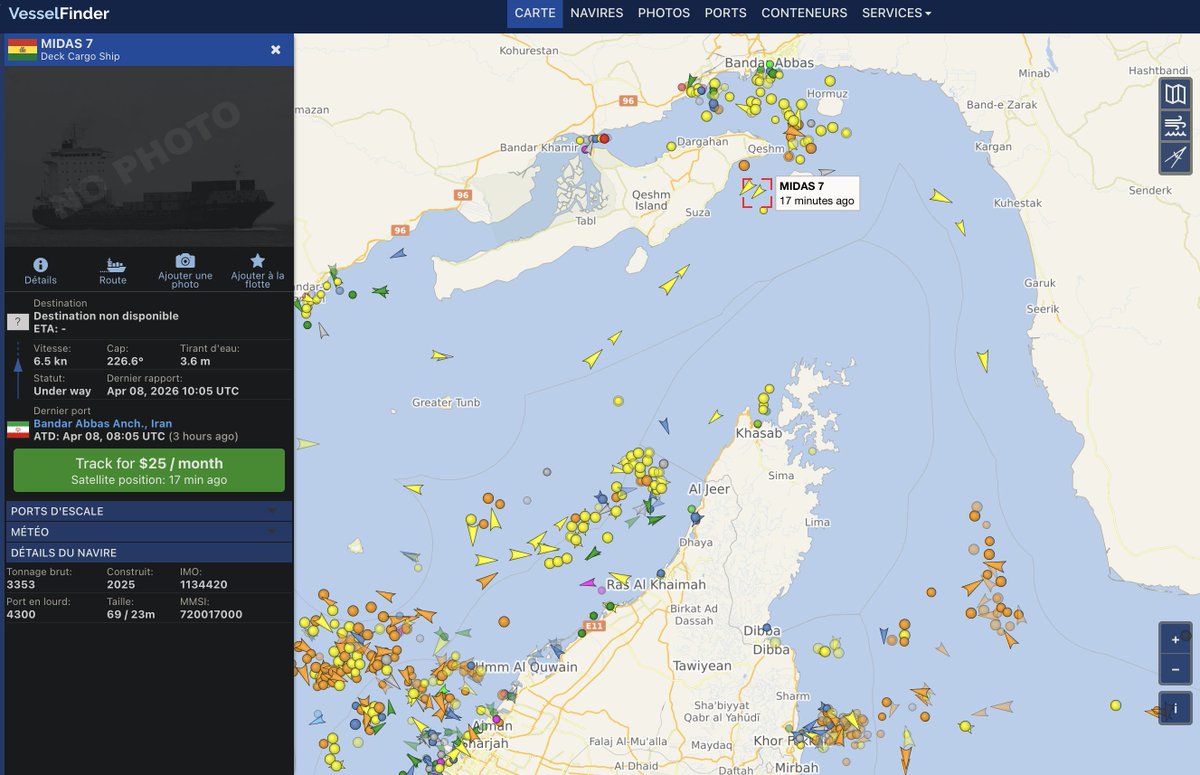The width and height of the screenshot is (1200, 775).
Task: Click the Qeshm Island map label
Action: (651, 200)
